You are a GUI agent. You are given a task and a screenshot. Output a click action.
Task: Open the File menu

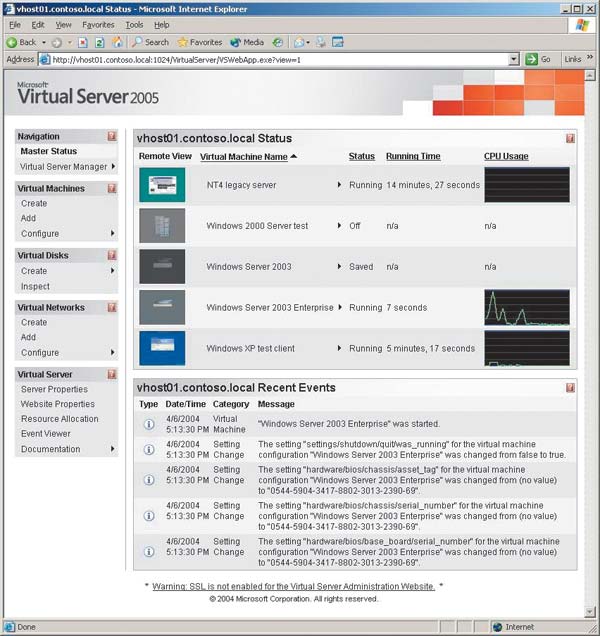click(x=15, y=25)
